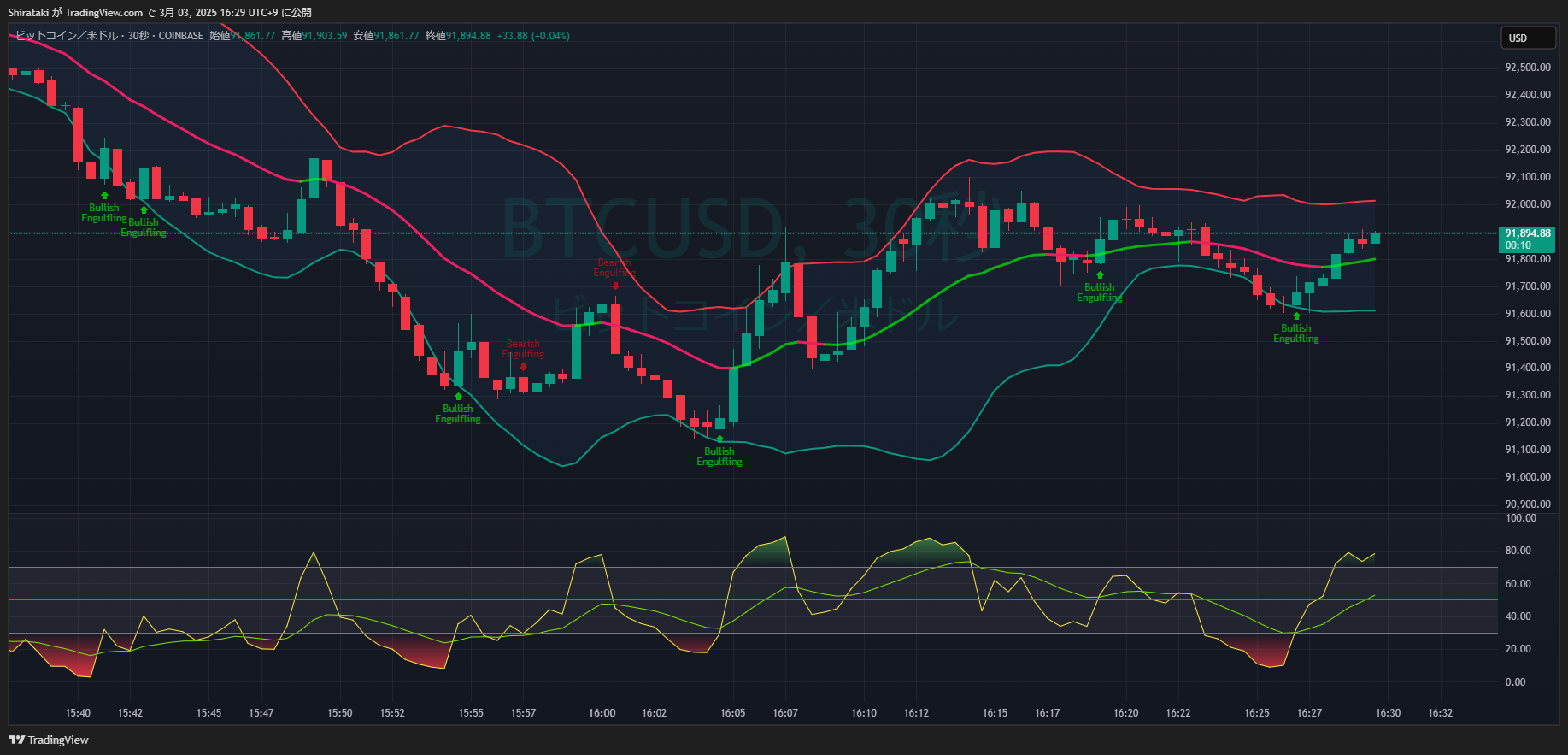Click the 15:45 time axis label
The width and height of the screenshot is (1568, 755).
208,713
